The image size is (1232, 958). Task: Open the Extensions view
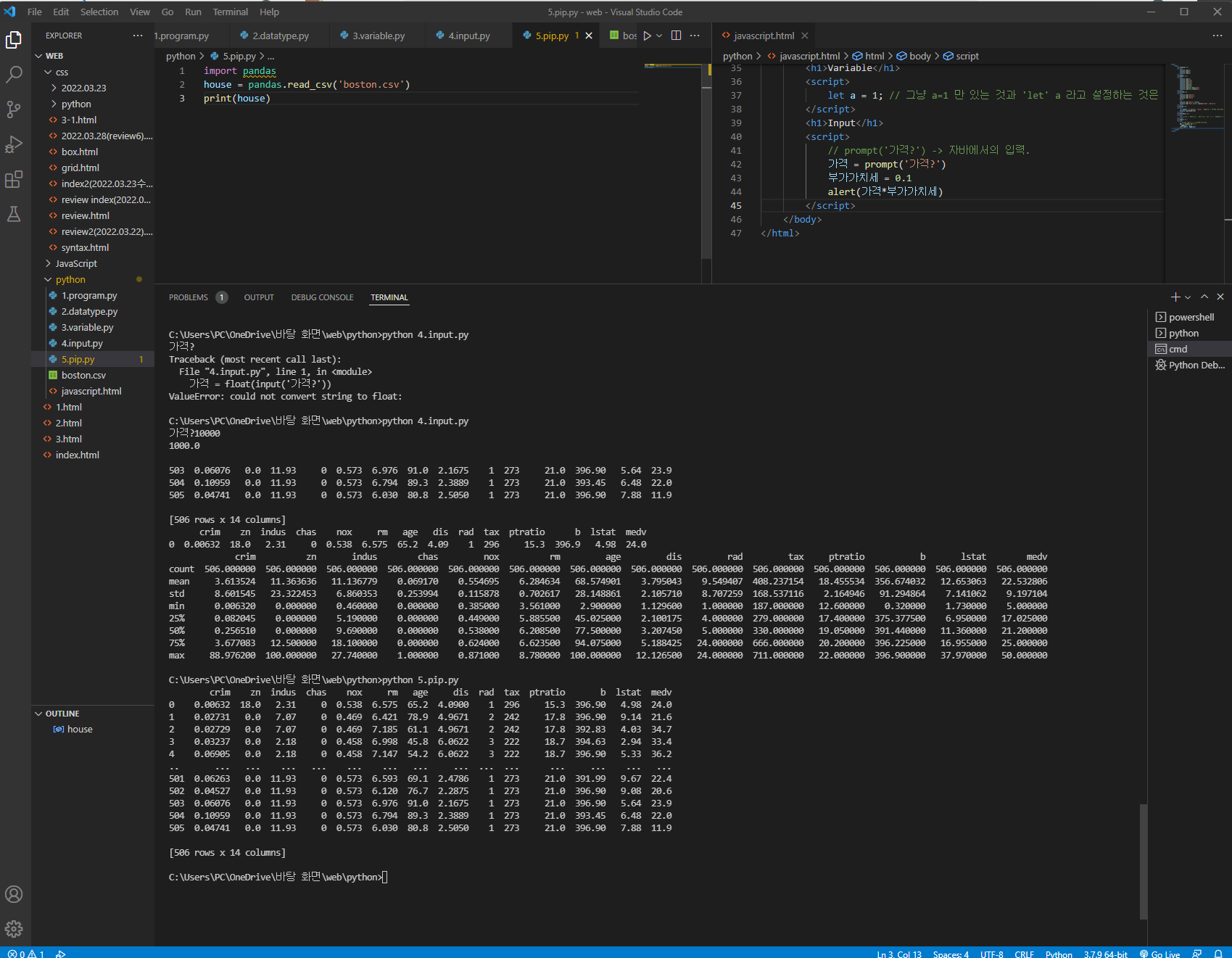pos(14,179)
